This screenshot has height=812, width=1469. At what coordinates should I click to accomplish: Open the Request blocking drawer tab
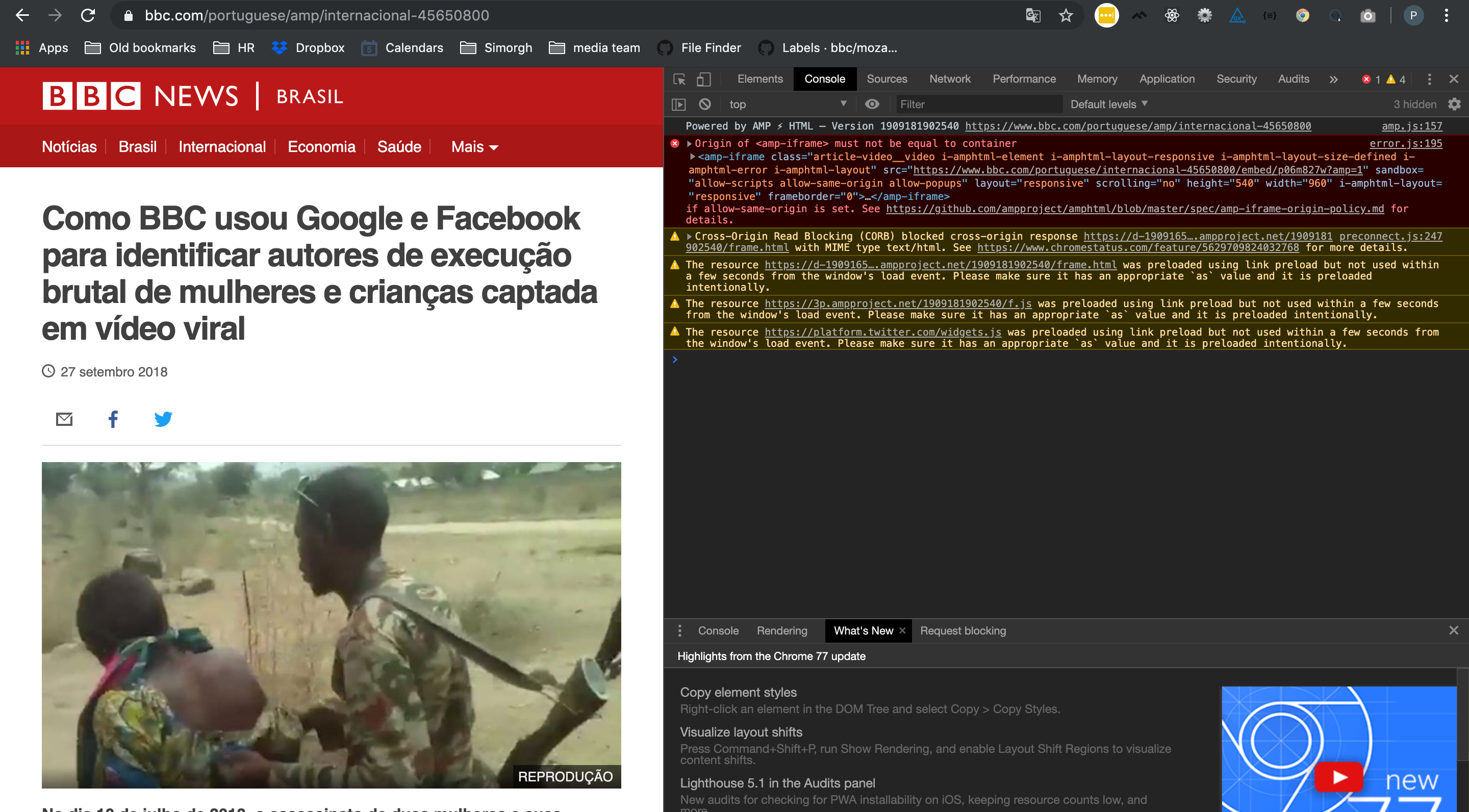[963, 630]
